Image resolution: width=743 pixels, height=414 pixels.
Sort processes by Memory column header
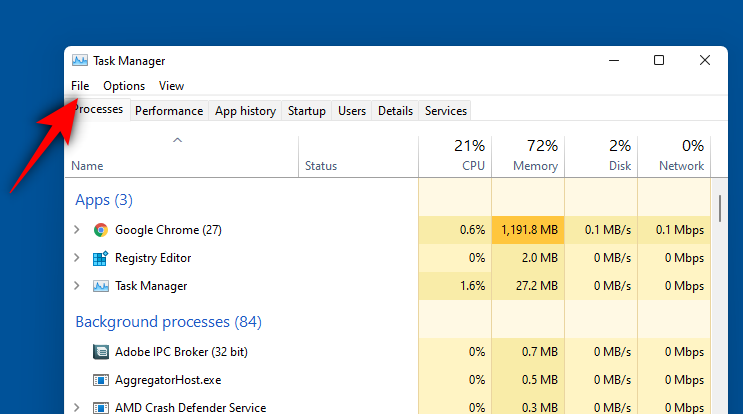point(527,155)
